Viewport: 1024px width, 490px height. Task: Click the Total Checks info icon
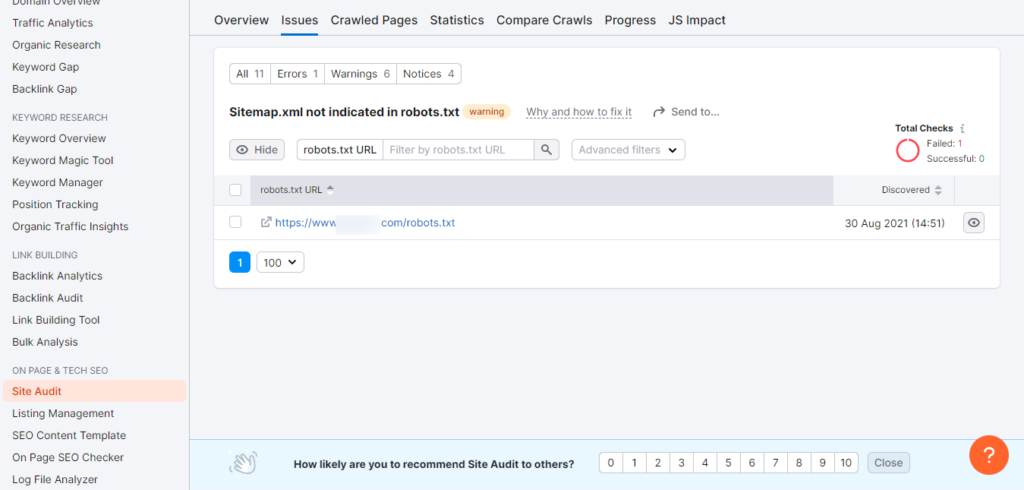point(963,128)
